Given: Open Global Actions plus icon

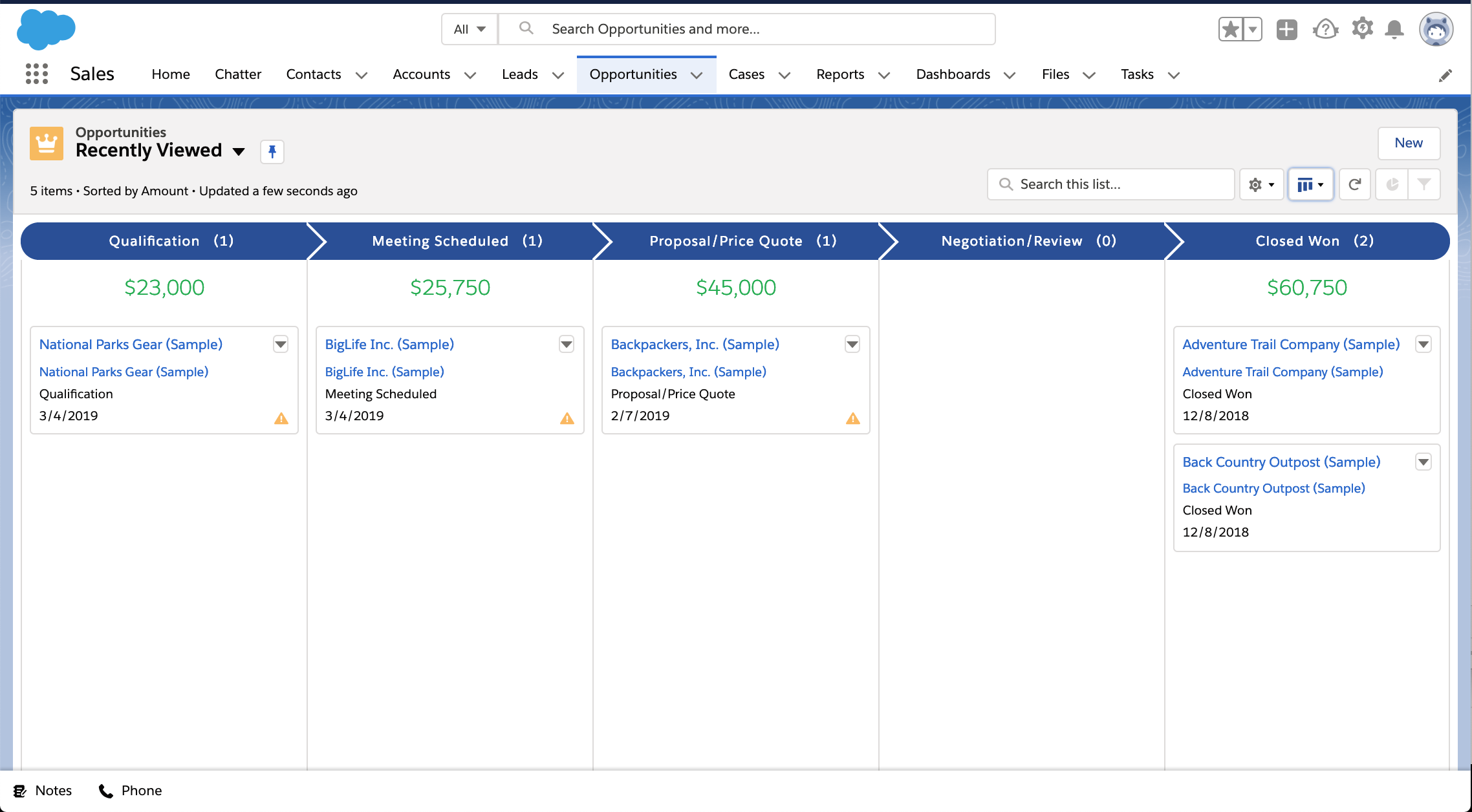Looking at the screenshot, I should (x=1287, y=29).
